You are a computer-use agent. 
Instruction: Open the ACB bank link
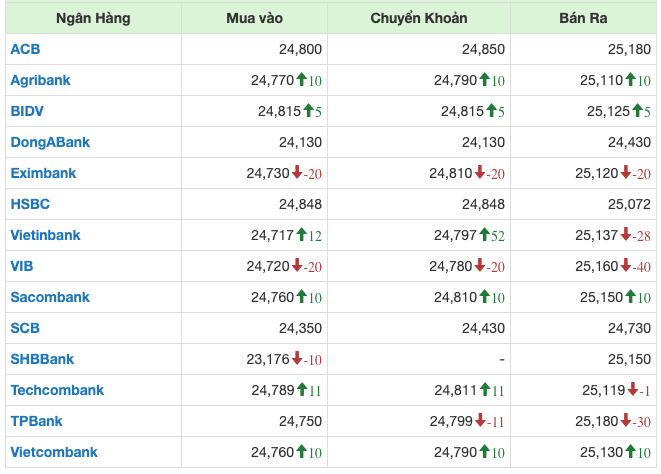point(25,49)
